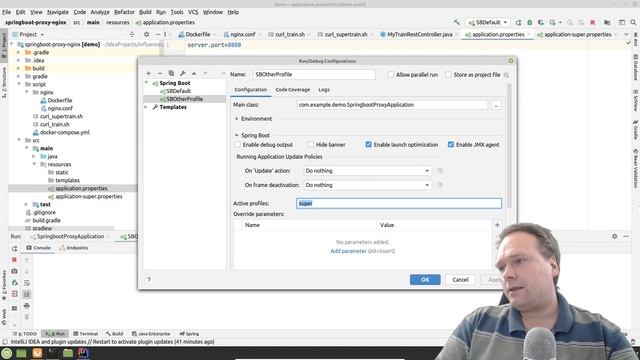Open the Terminal tool window

(85, 333)
